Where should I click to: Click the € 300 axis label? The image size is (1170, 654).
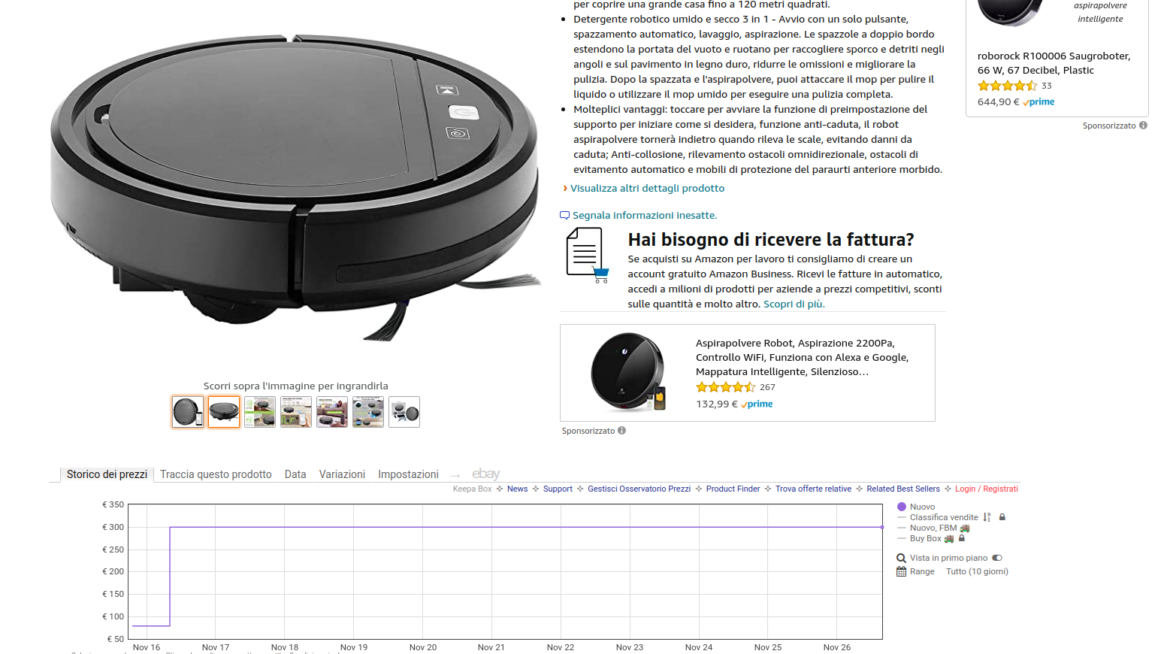point(113,527)
